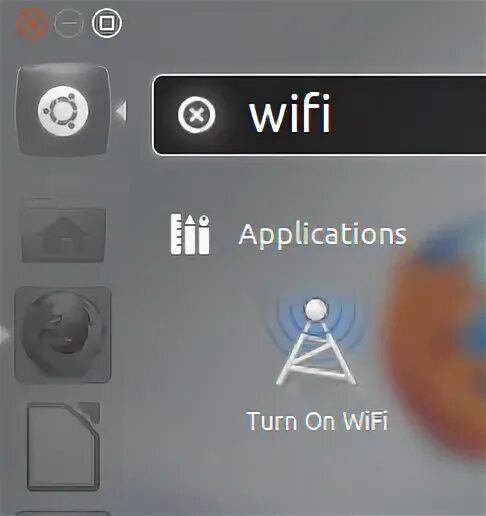Click the running-app arrow beside Firefox launcher
The image size is (486, 516).
point(5,334)
